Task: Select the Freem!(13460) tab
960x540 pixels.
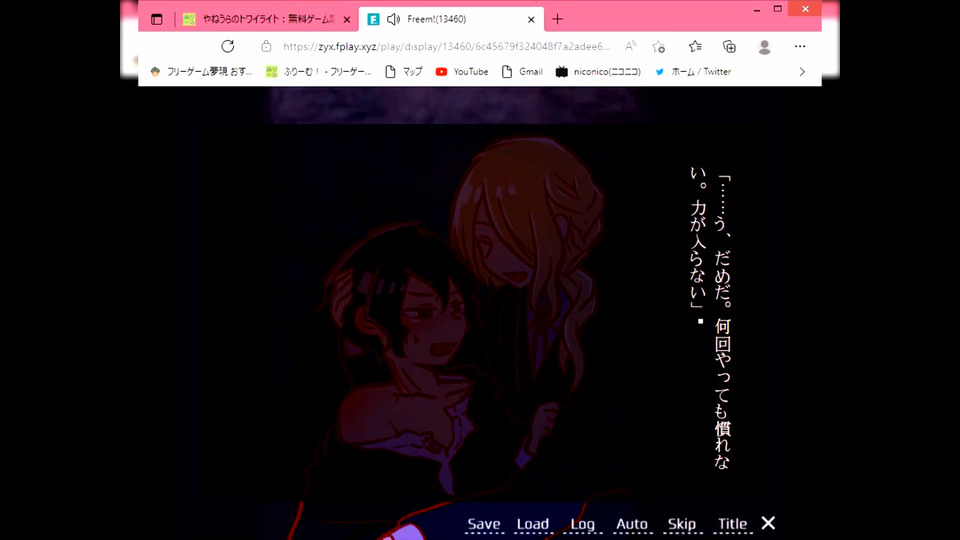Action: coord(451,20)
